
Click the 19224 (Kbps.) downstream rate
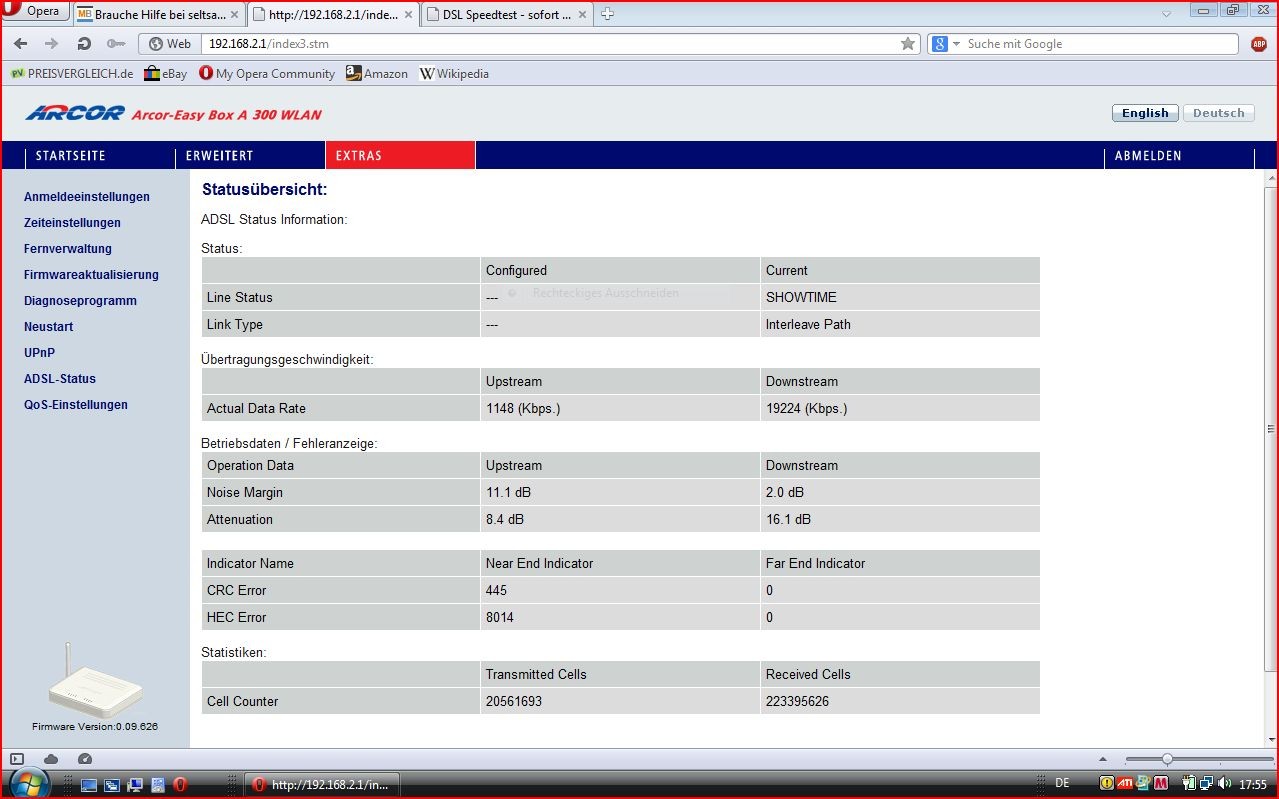click(x=806, y=408)
